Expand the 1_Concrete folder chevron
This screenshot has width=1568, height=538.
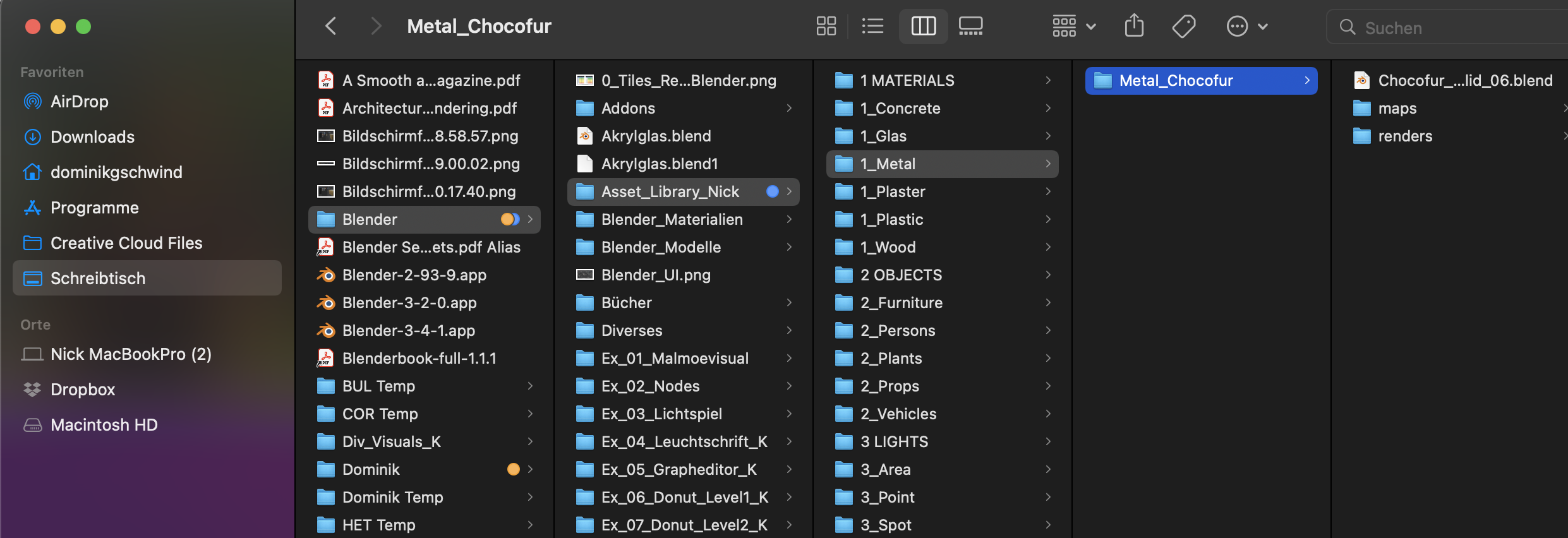pyautogui.click(x=1049, y=108)
